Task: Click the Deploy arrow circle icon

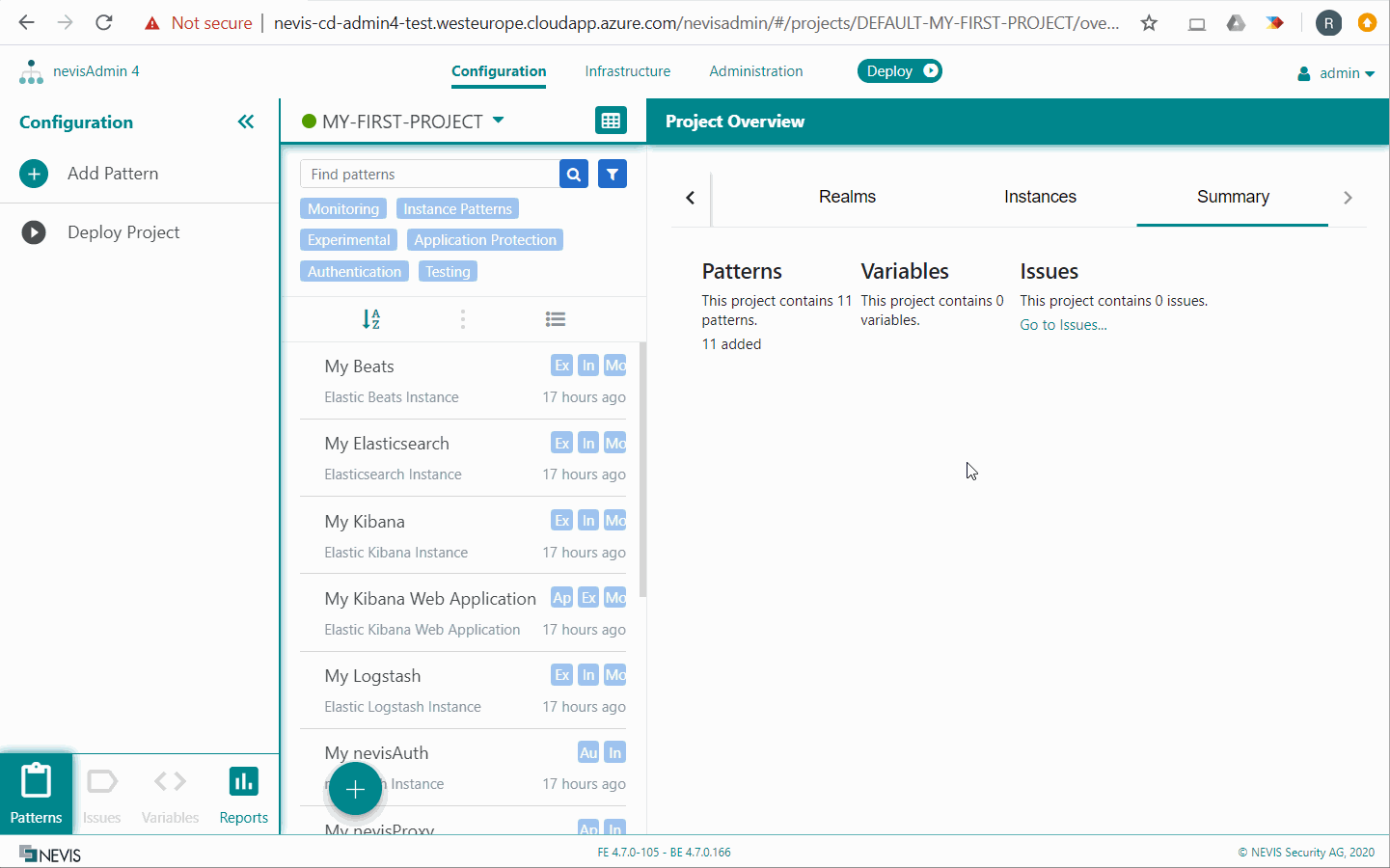Action: pos(930,70)
